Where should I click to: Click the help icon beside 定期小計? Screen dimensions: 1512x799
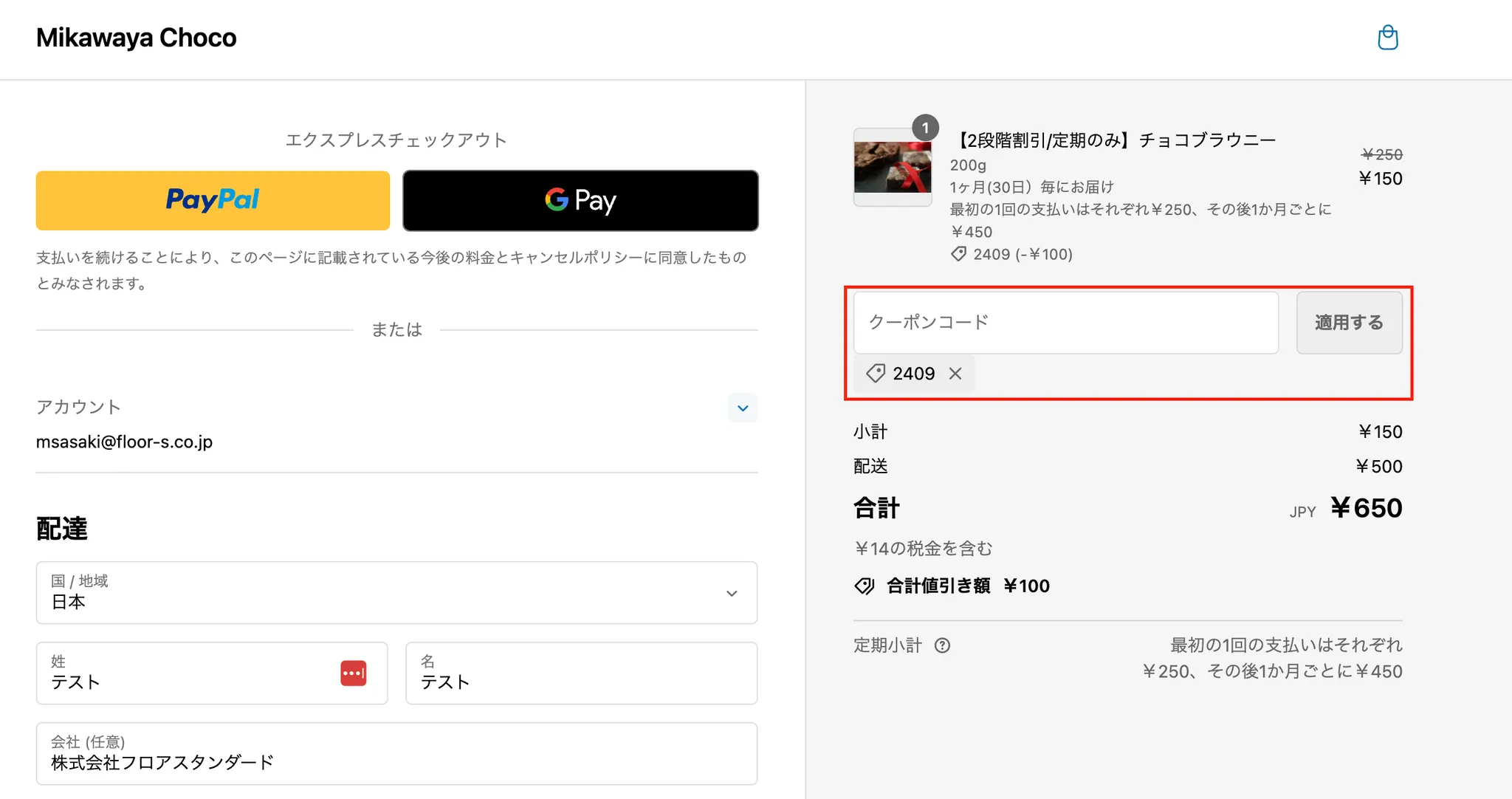point(942,645)
